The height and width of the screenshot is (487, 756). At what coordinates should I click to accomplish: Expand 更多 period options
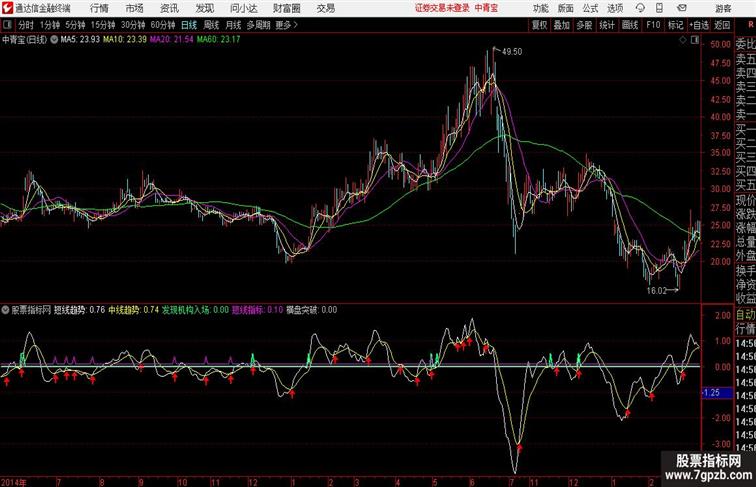(286, 25)
